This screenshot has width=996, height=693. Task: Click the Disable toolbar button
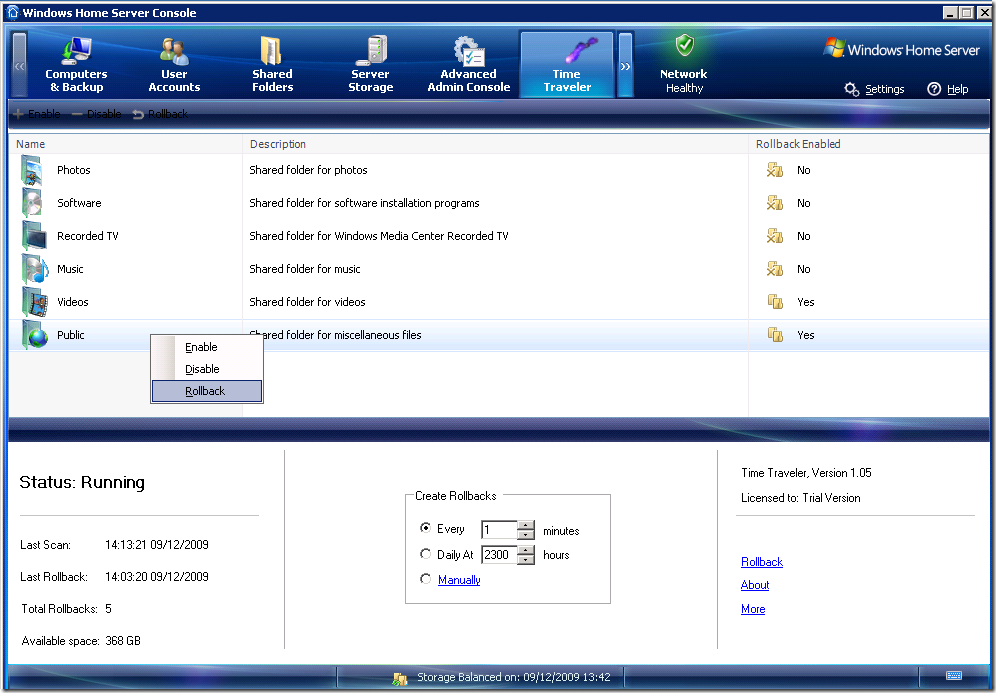pyautogui.click(x=96, y=114)
